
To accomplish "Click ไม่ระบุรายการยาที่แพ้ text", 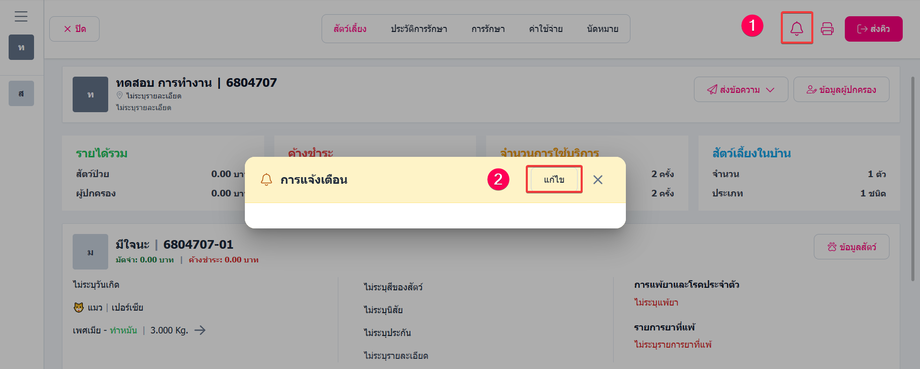I will coord(672,344).
